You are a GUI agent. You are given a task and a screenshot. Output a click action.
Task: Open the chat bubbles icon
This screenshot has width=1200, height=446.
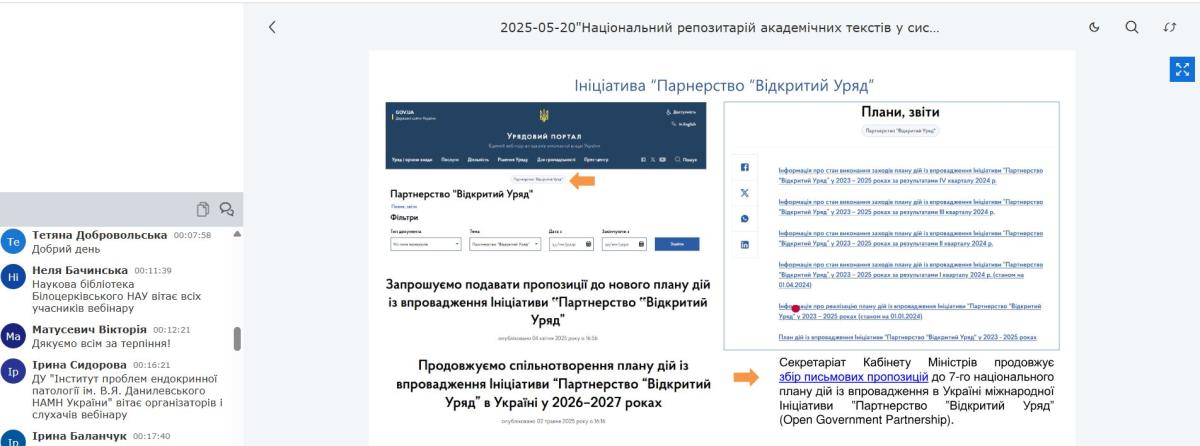(227, 209)
